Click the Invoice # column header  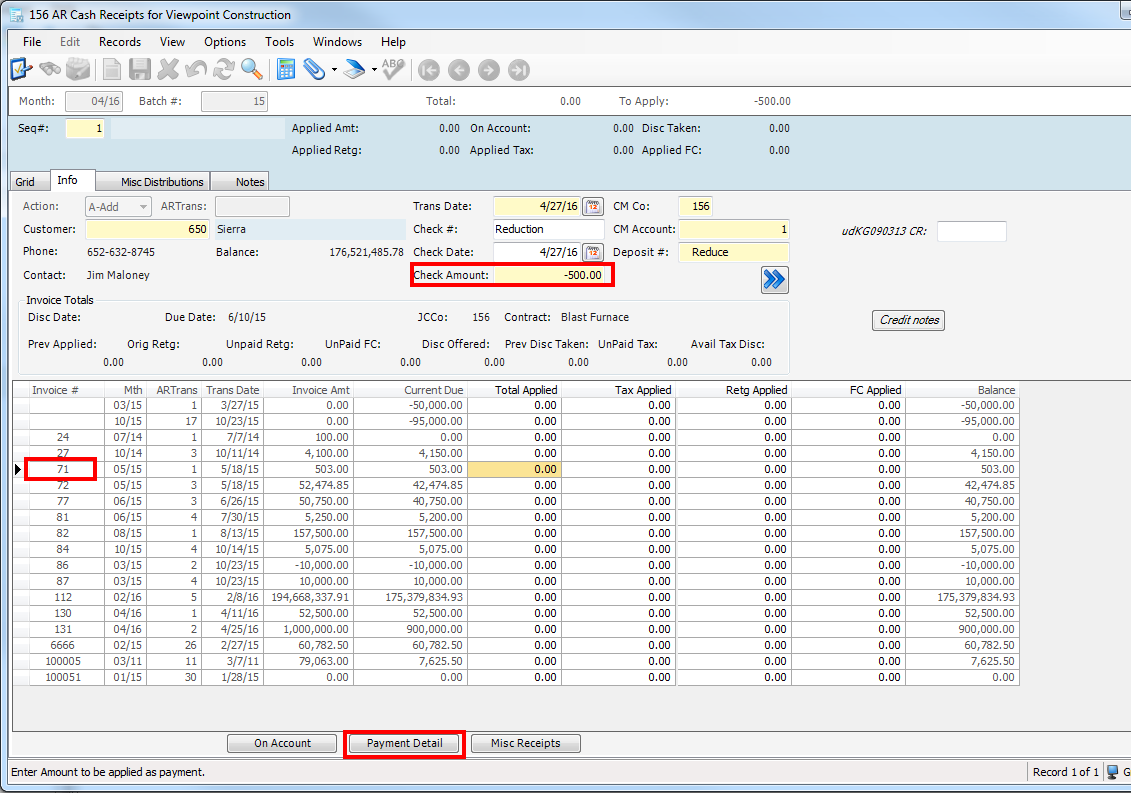pos(66,390)
